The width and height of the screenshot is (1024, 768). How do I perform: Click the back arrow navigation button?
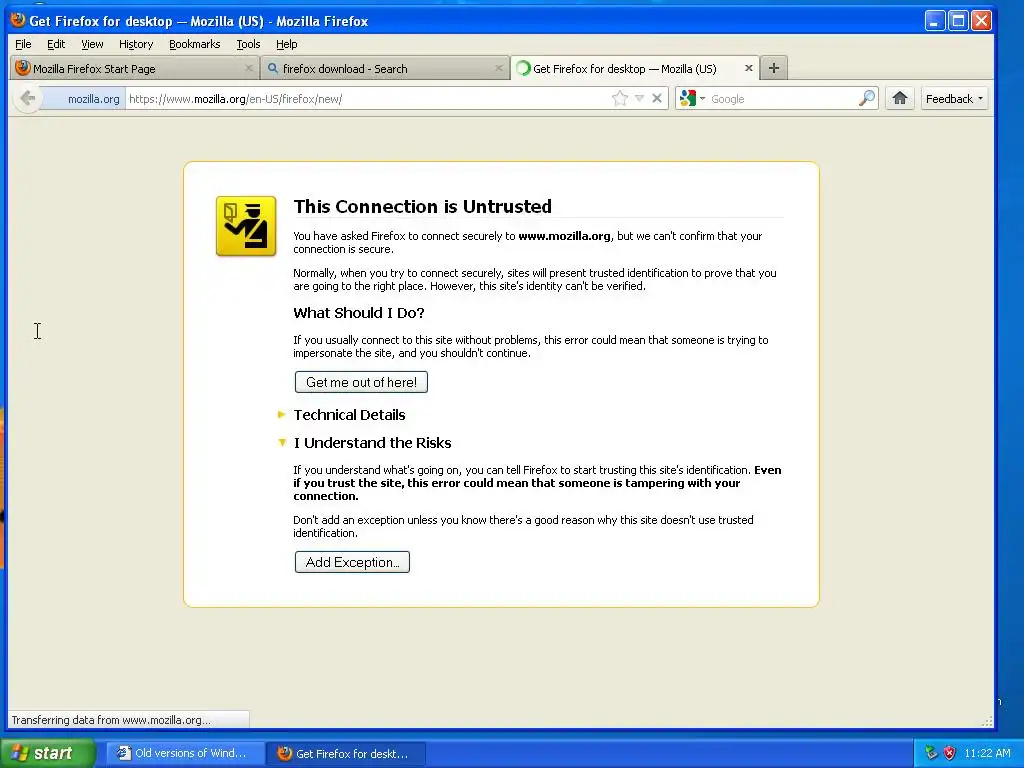(x=27, y=99)
